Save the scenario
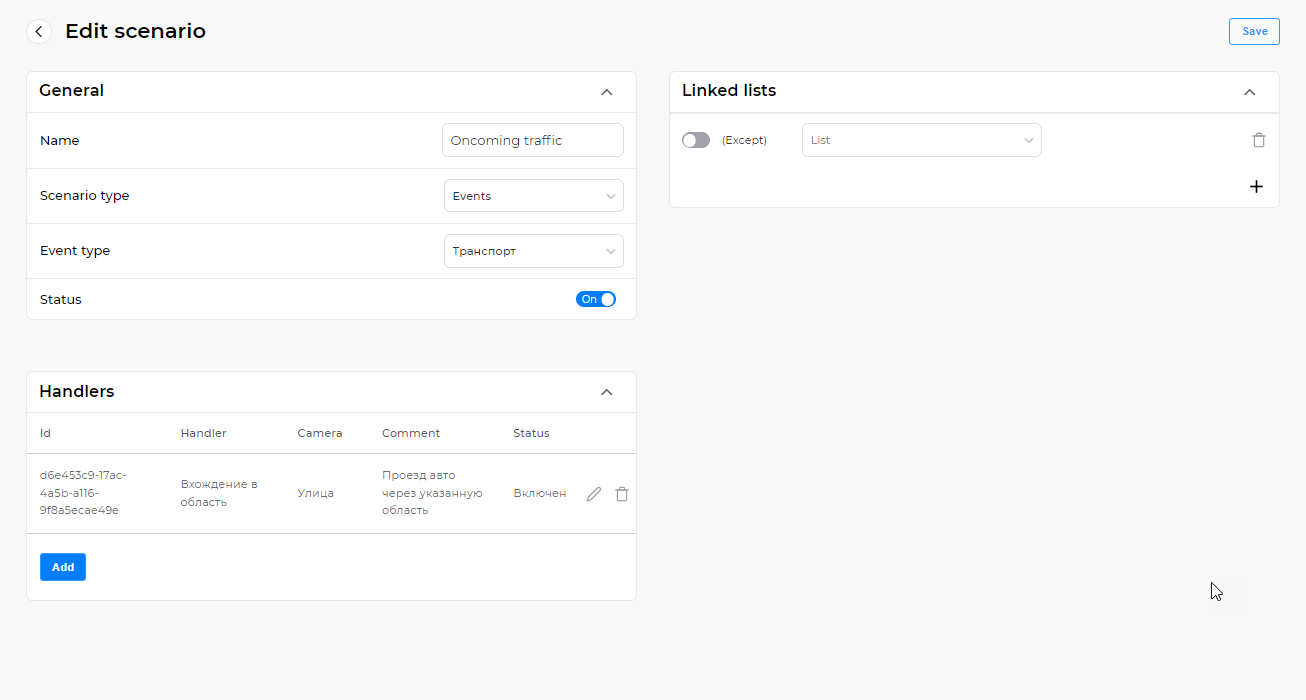Viewport: 1306px width, 700px height. point(1254,31)
